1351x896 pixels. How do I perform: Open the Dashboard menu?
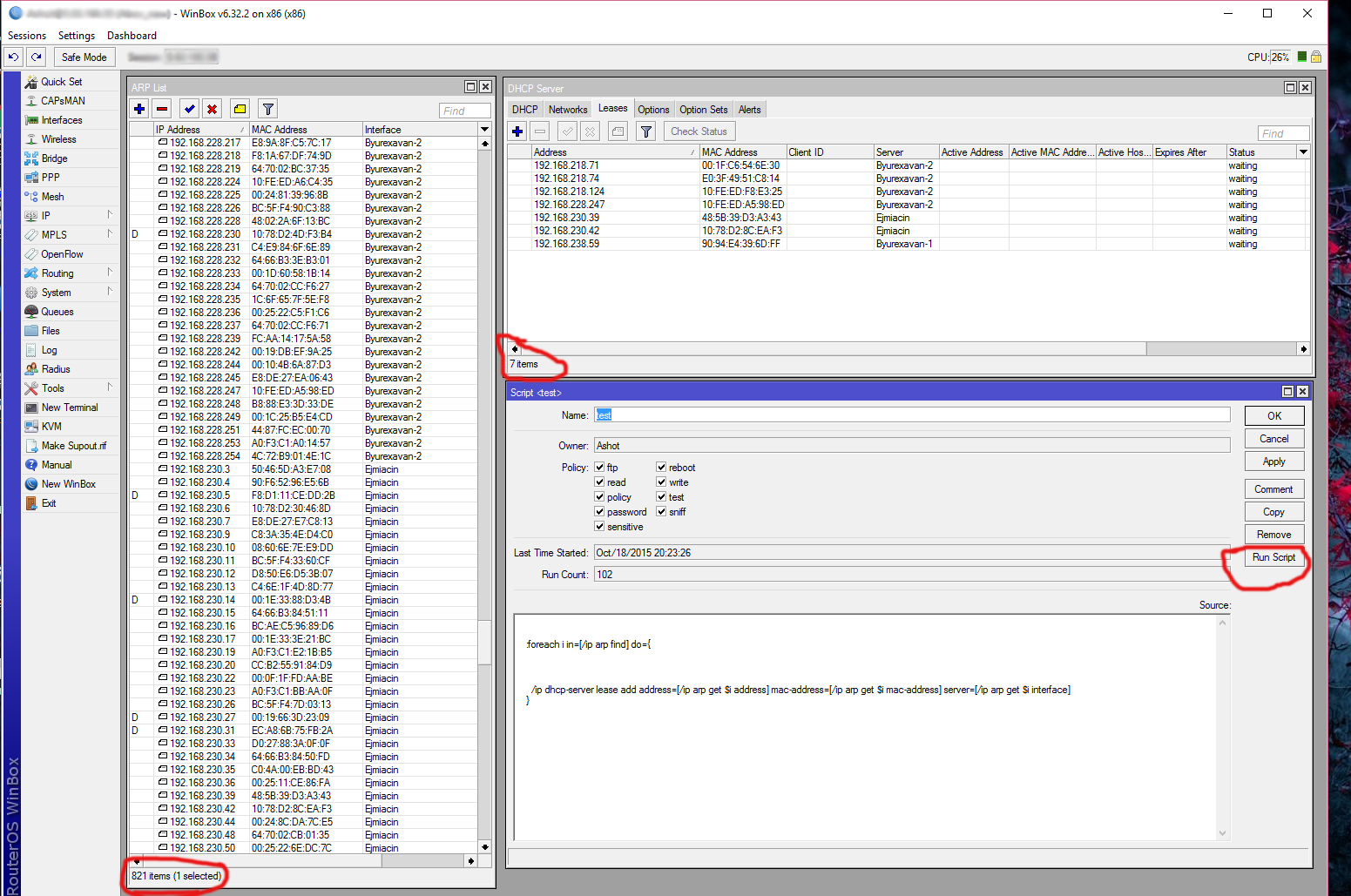click(x=132, y=36)
